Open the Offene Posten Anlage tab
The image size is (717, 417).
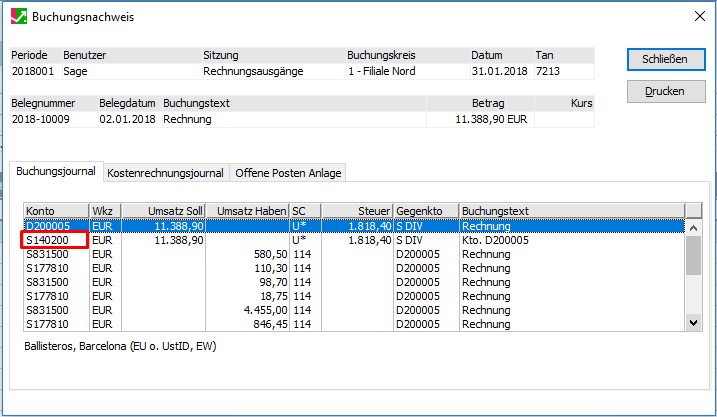pyautogui.click(x=288, y=173)
